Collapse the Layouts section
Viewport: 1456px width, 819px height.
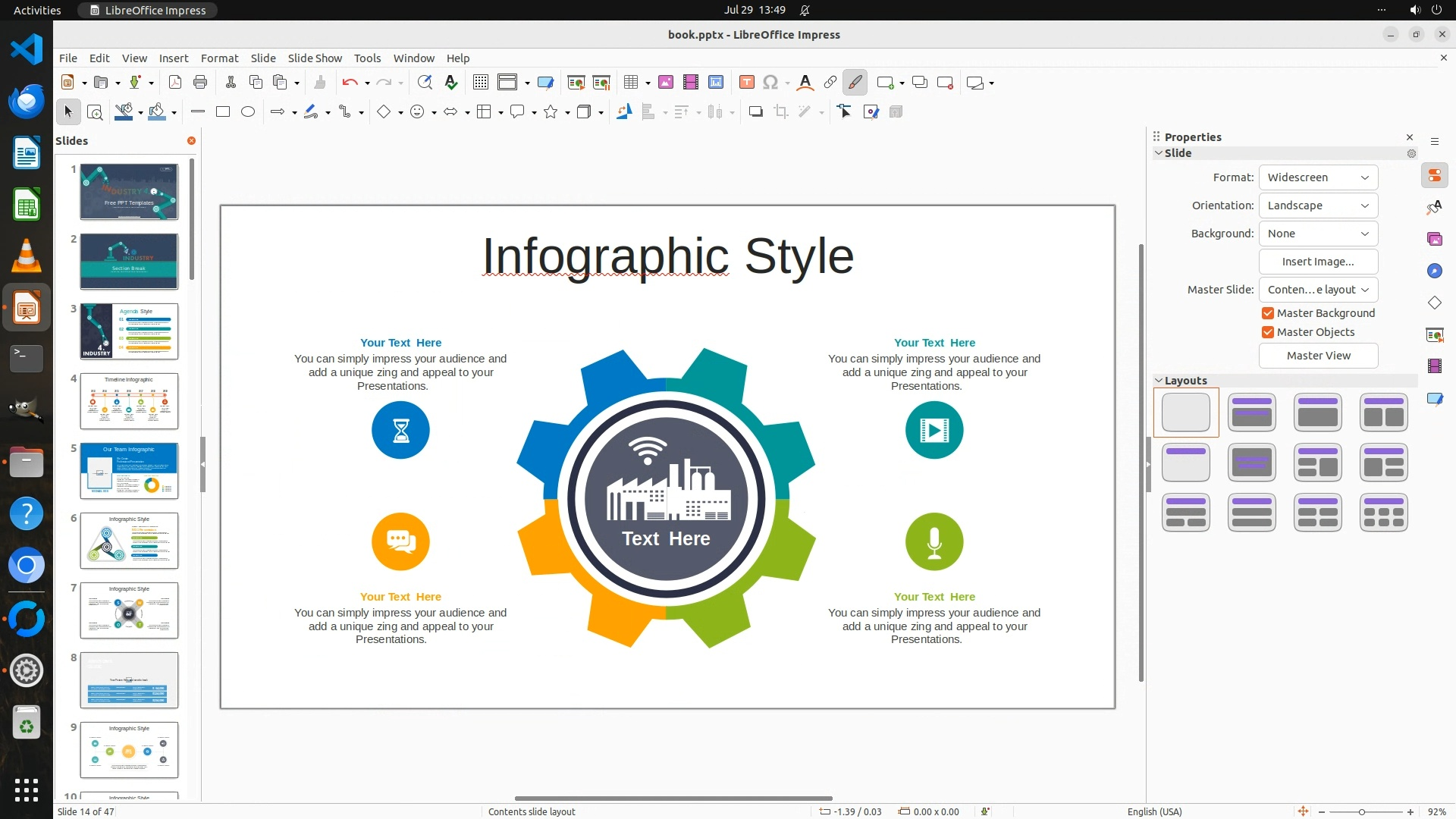[1159, 381]
